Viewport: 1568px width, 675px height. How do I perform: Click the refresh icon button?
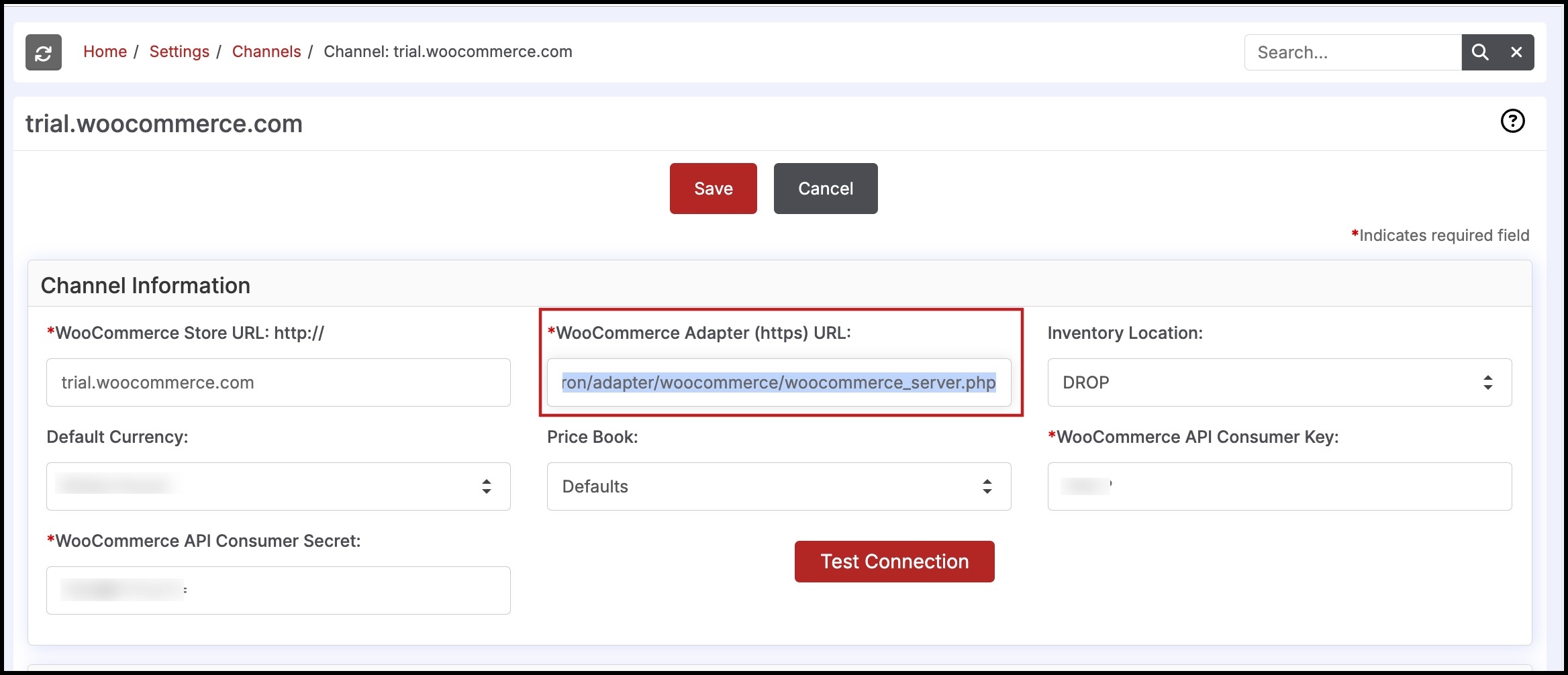[44, 52]
